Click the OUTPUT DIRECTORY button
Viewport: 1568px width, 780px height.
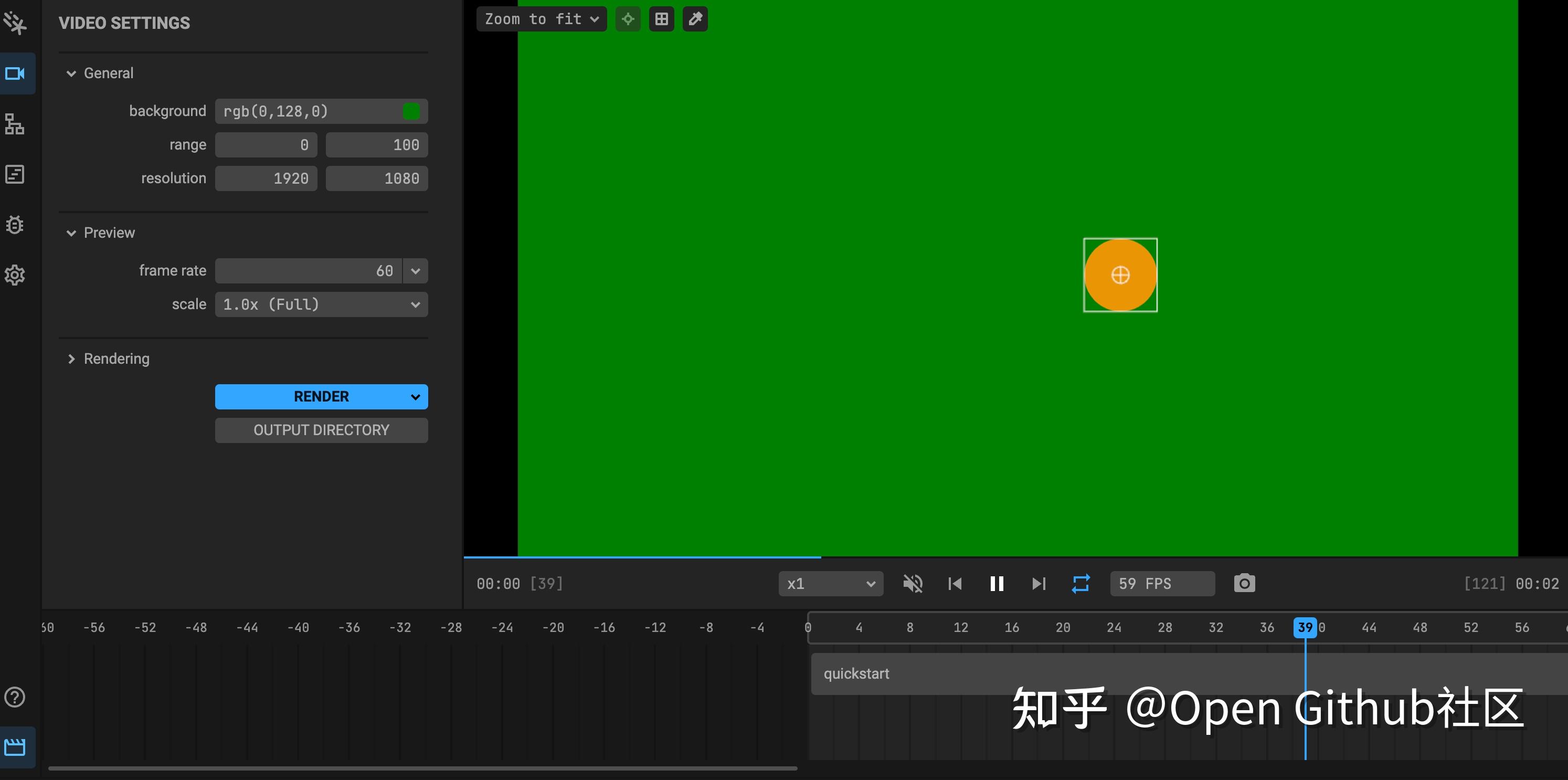coord(321,430)
